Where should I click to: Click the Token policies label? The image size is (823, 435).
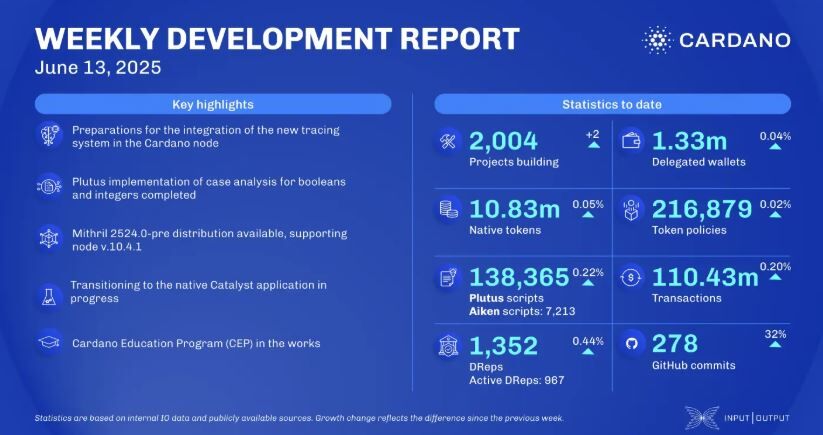tap(689, 230)
